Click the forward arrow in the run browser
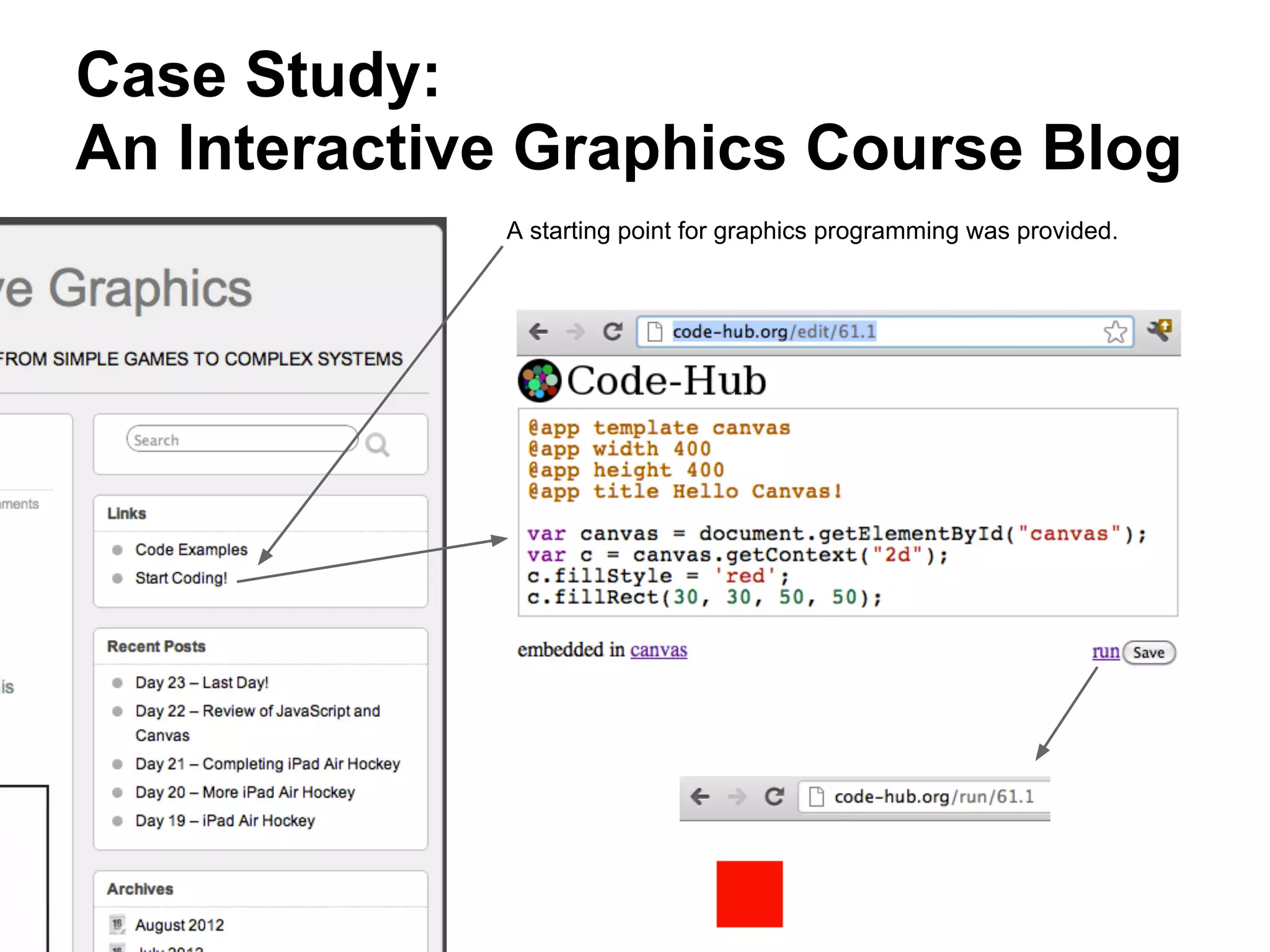 (x=737, y=796)
